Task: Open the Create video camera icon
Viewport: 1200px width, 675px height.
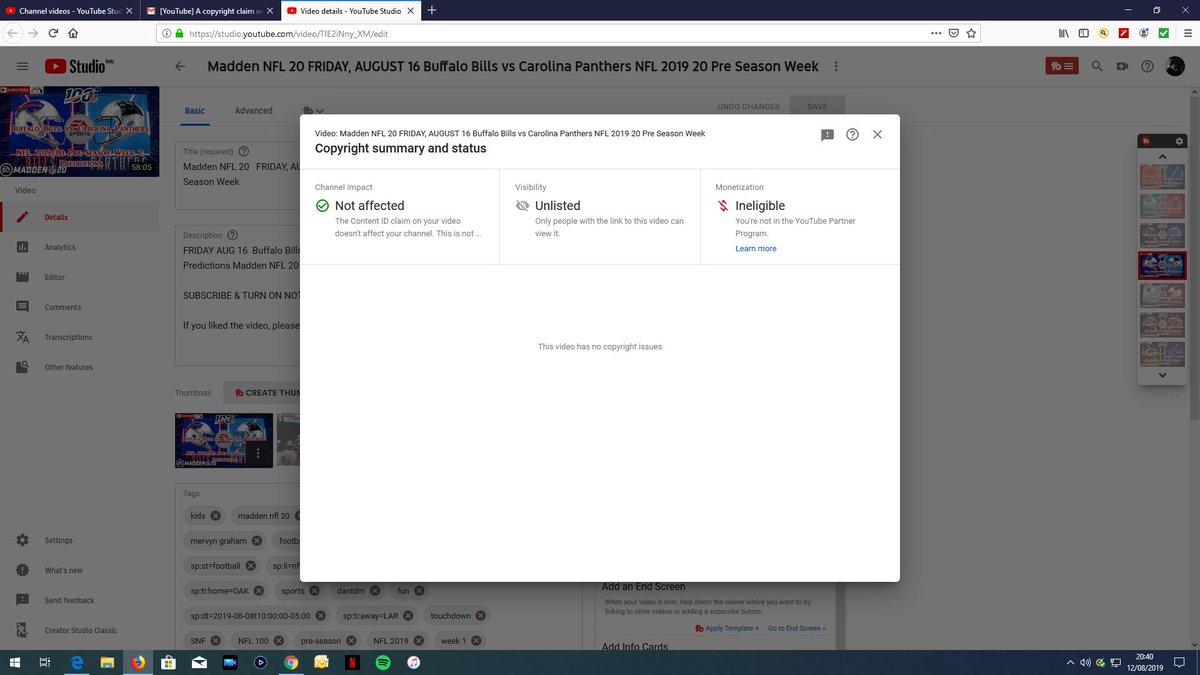Action: coord(1122,67)
